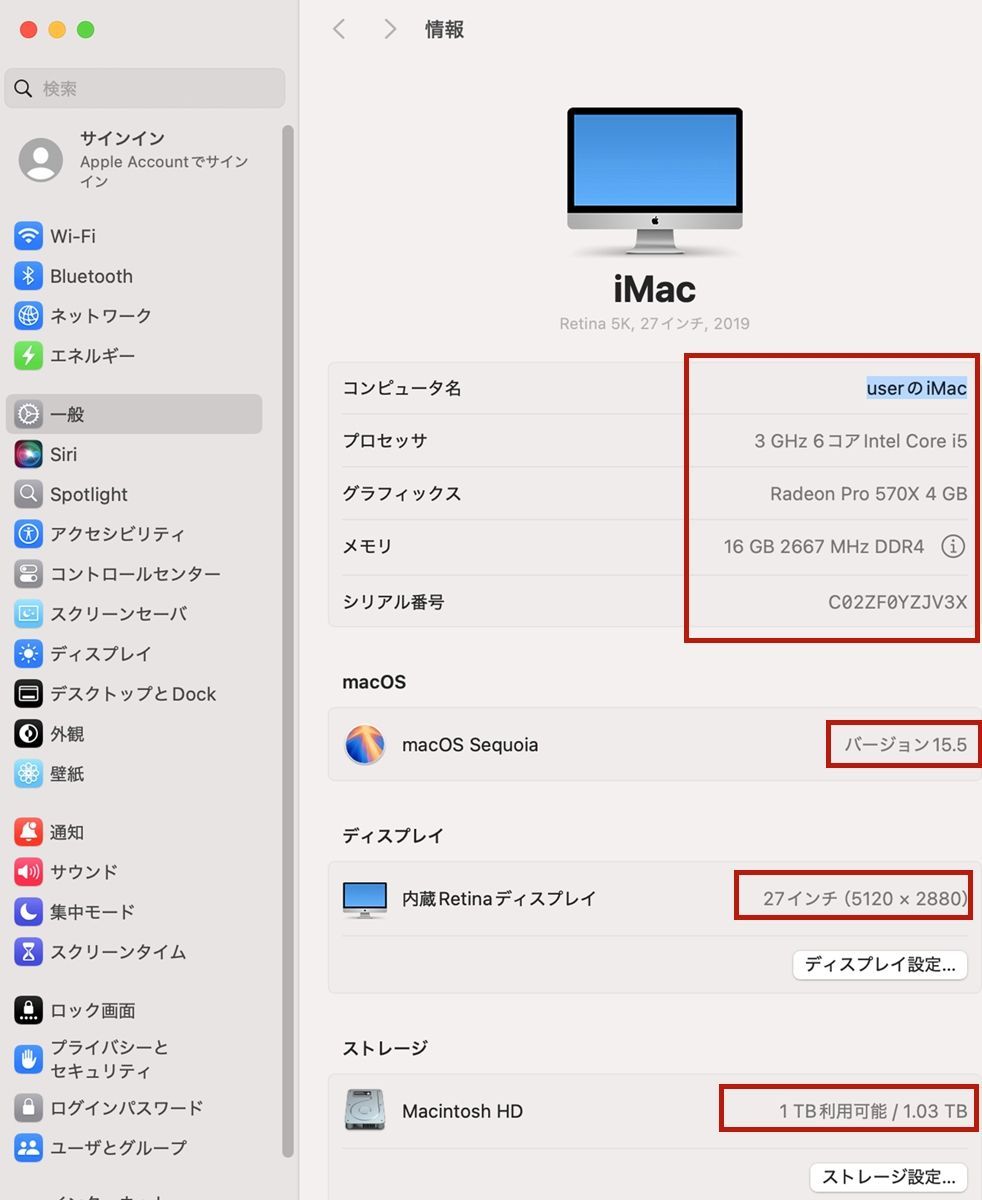Image resolution: width=982 pixels, height=1200 pixels.
Task: Click the serial number C02ZF0YZJV3X
Action: [x=898, y=602]
